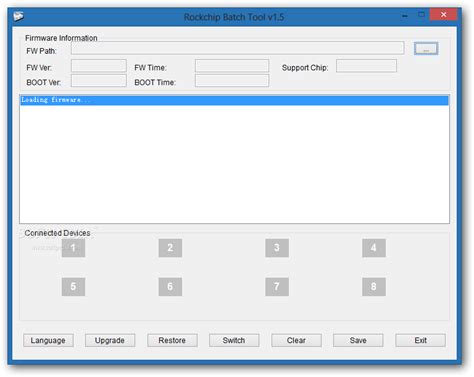The width and height of the screenshot is (474, 377).
Task: Click the FW Ver field
Action: pos(99,66)
